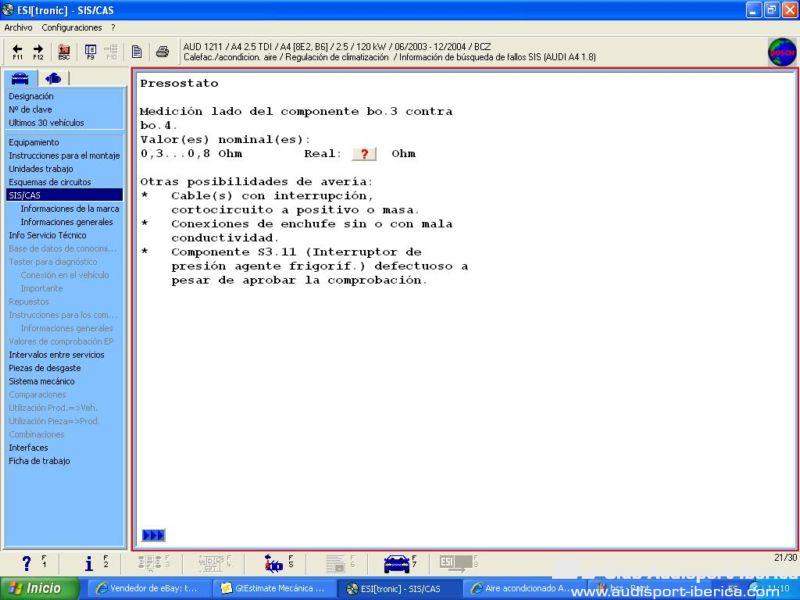Viewport: 800px width, 600px height.
Task: Click greyed Tester para diagnóstico entry
Action: (53, 262)
